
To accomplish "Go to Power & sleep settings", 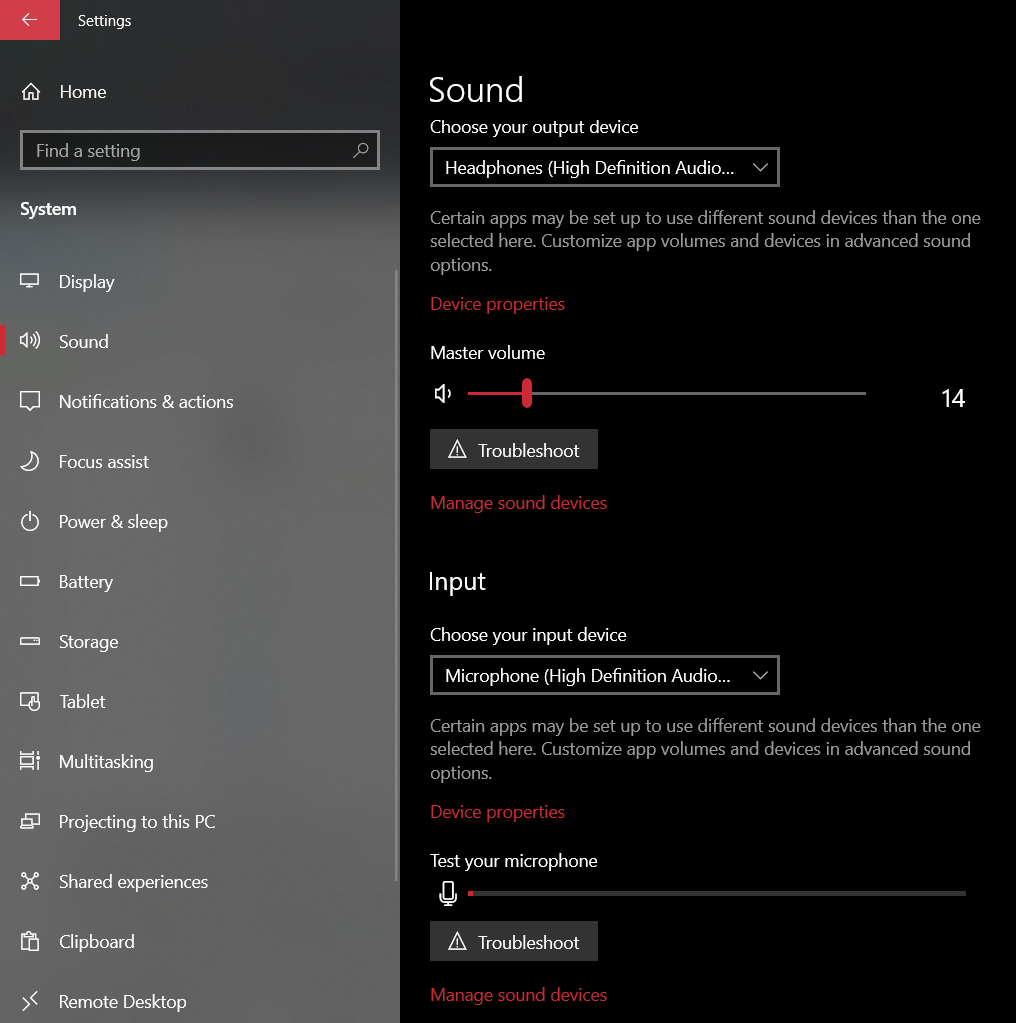I will [113, 522].
